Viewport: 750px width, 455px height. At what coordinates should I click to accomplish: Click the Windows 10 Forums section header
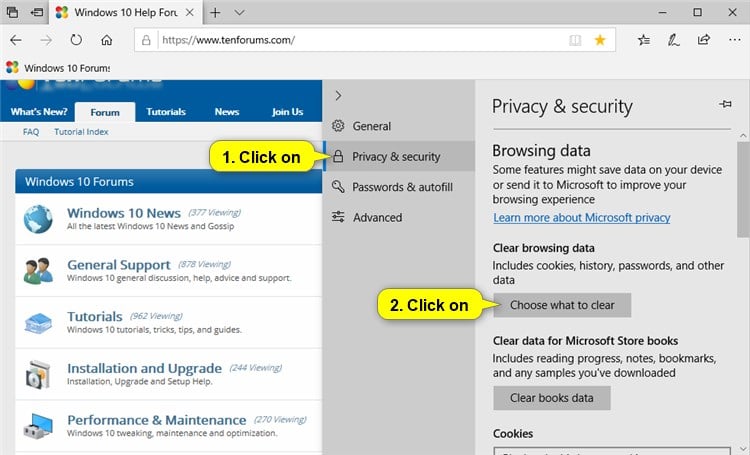click(x=168, y=182)
